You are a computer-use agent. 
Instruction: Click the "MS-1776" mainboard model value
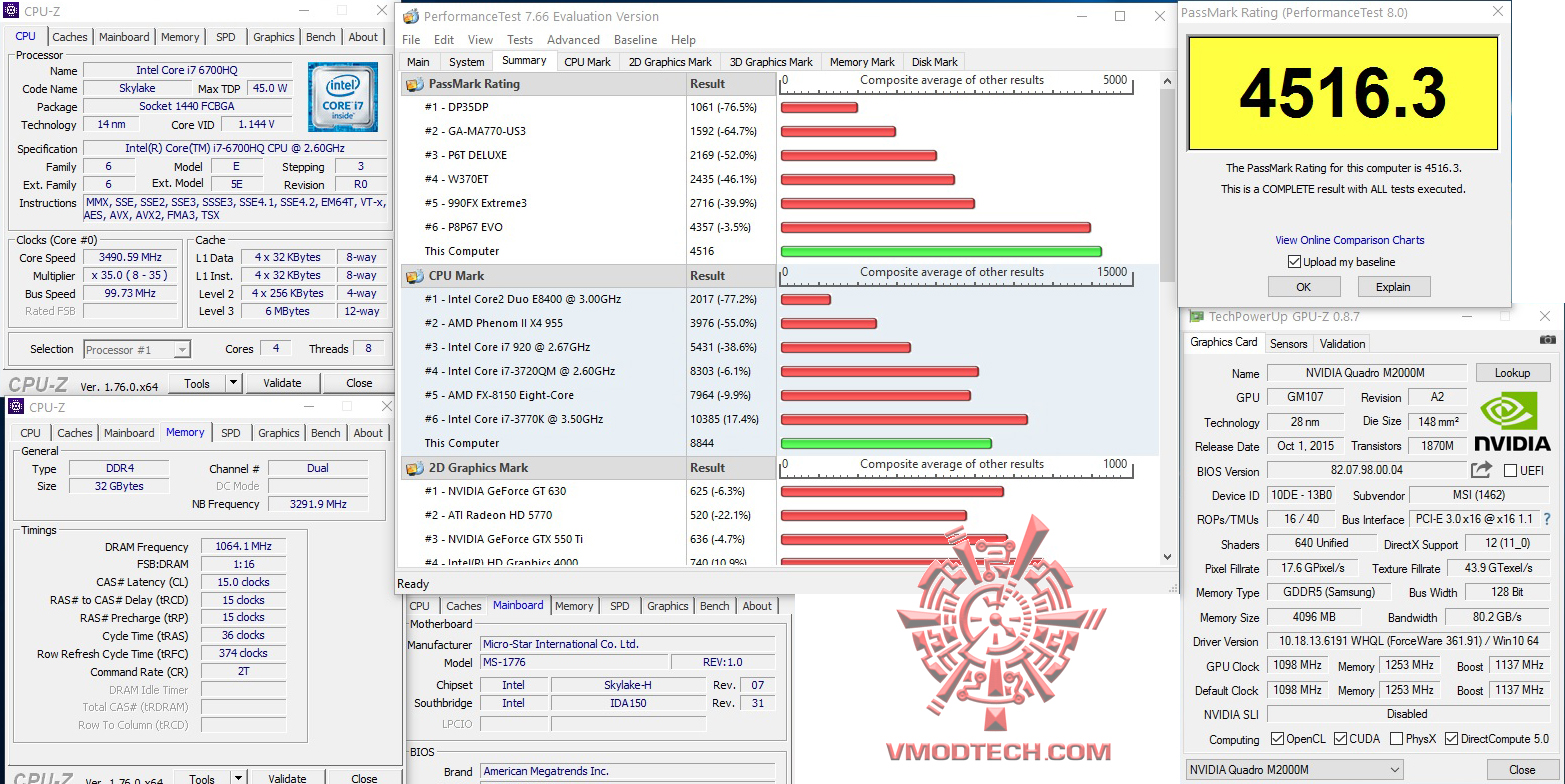tap(573, 662)
